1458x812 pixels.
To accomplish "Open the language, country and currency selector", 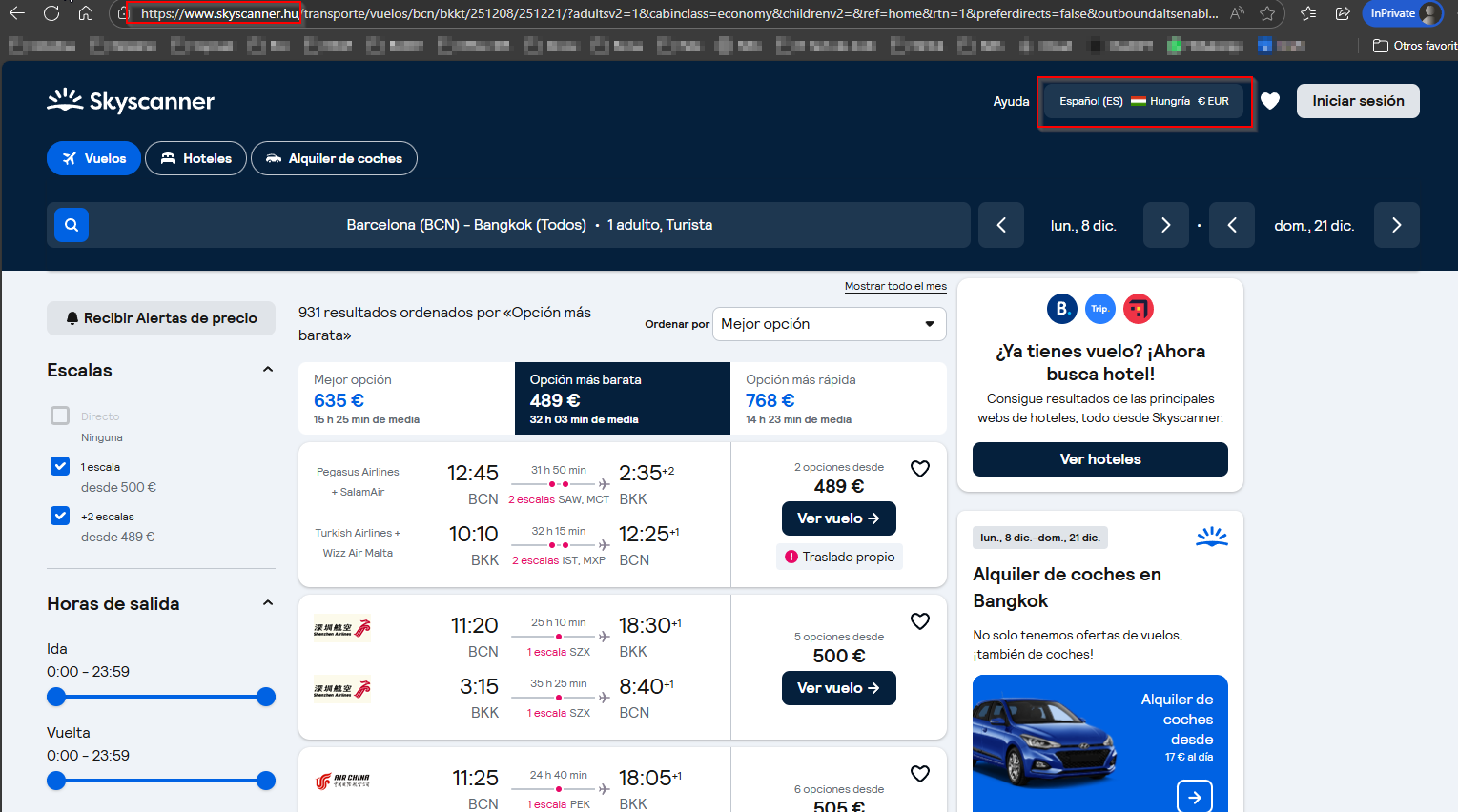I will click(x=1144, y=101).
